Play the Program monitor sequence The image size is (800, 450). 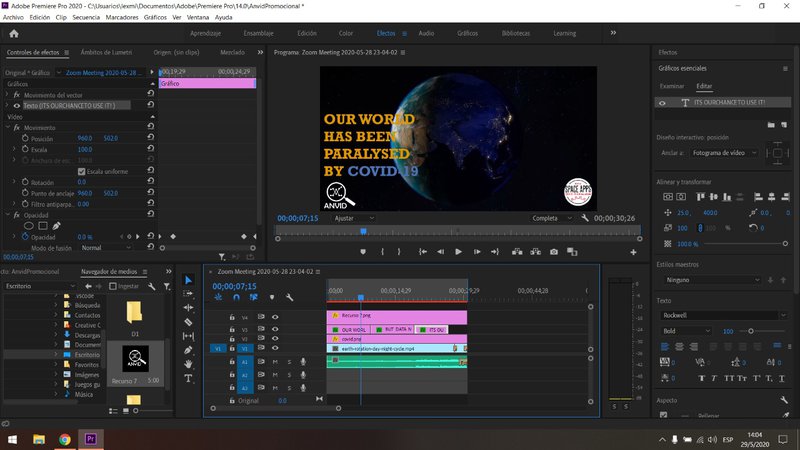coord(458,252)
